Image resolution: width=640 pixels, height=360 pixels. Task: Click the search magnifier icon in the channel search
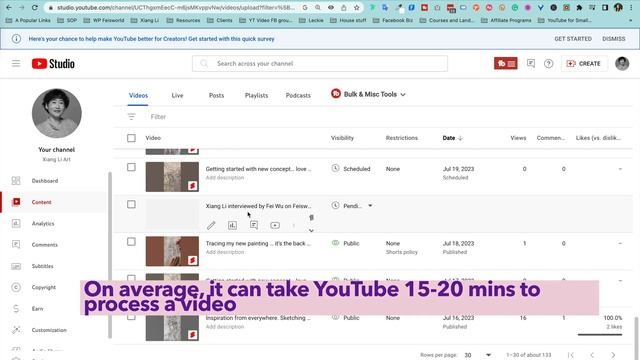(x=204, y=64)
